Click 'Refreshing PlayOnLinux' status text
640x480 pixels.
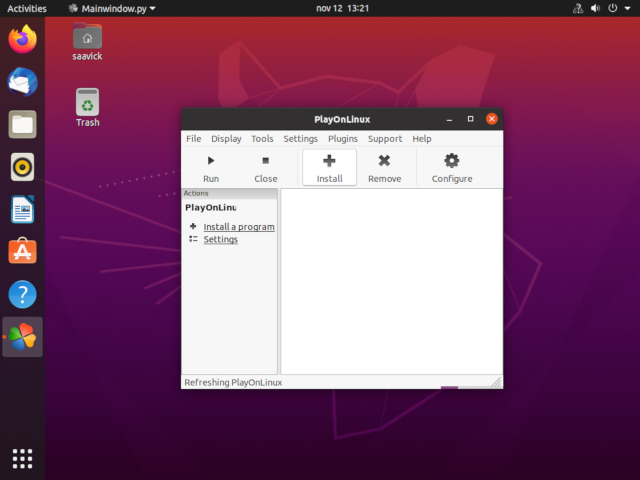tap(233, 382)
